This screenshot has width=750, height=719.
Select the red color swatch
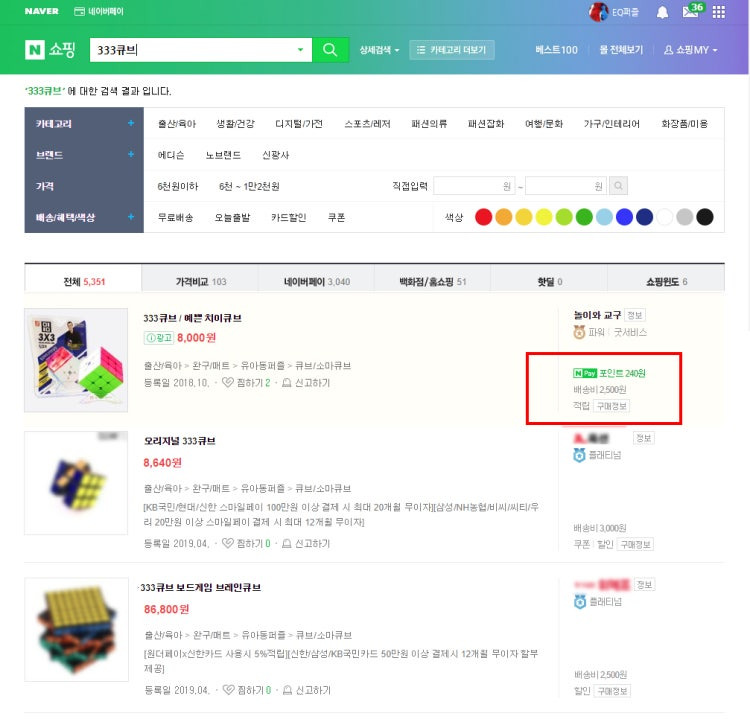click(x=484, y=217)
